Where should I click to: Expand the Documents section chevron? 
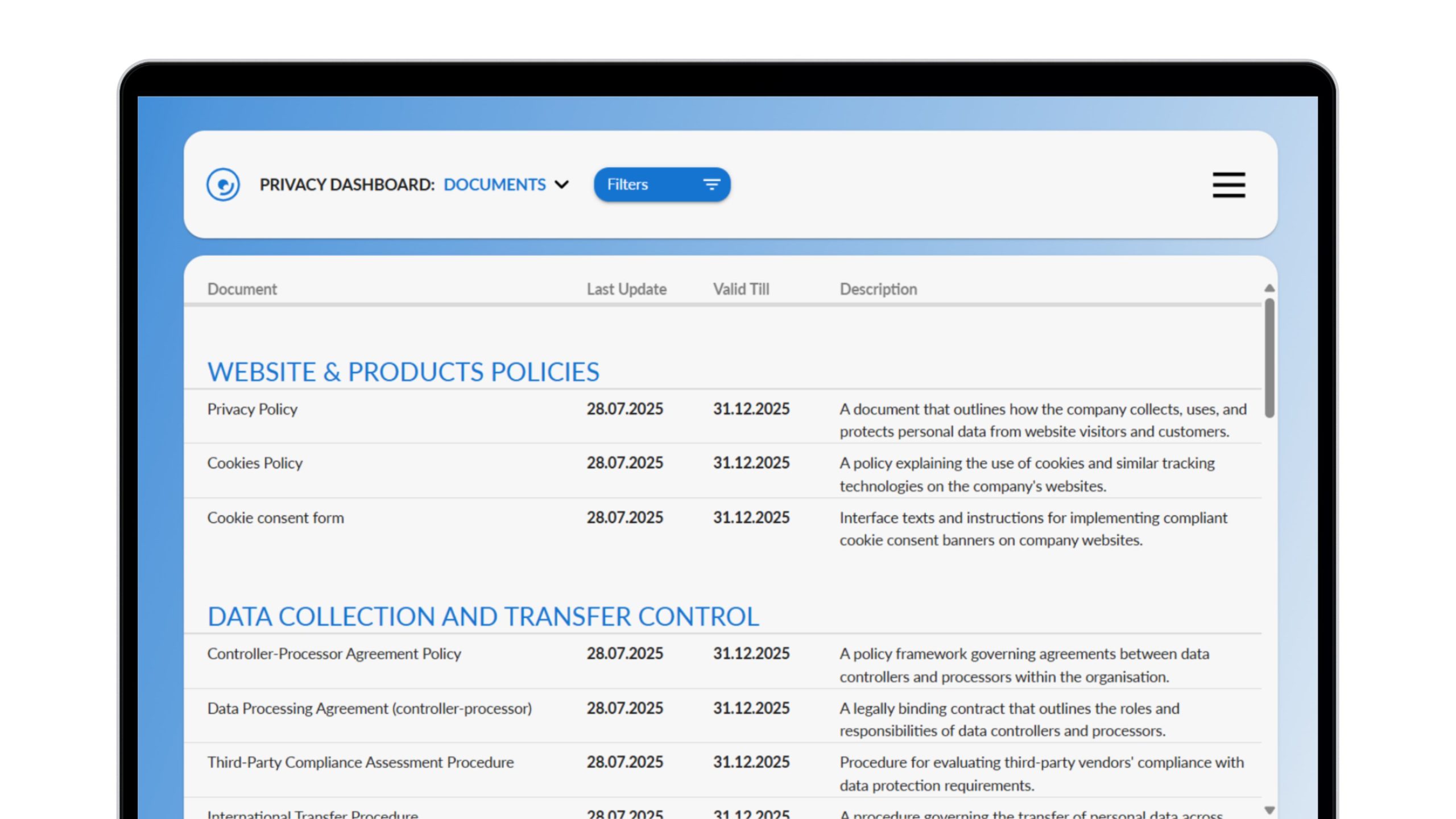561,184
